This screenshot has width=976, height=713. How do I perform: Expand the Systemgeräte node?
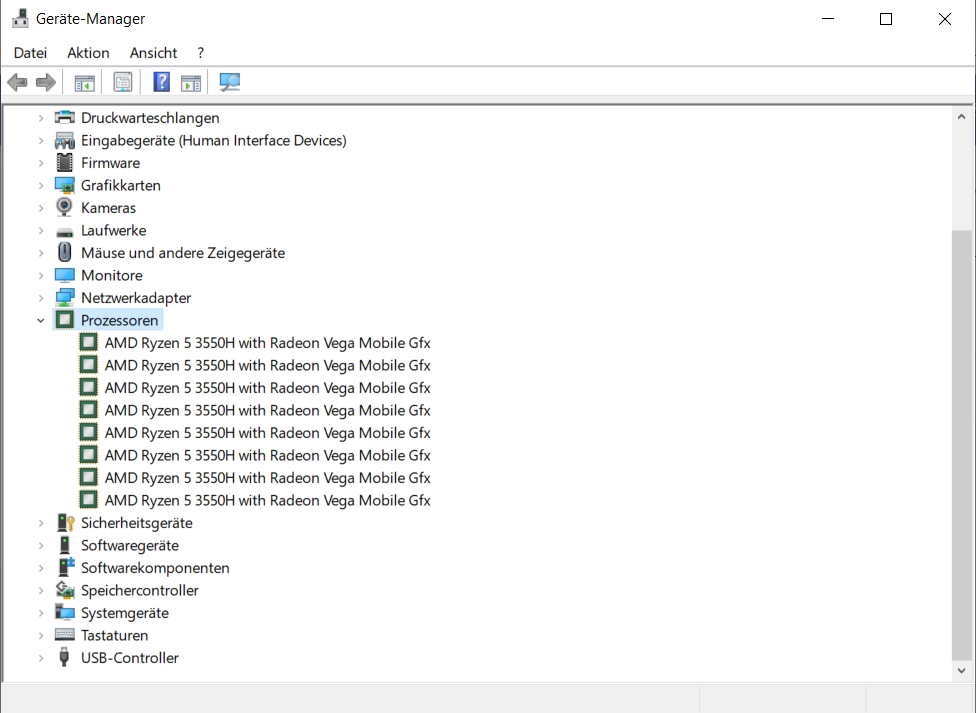(x=40, y=613)
